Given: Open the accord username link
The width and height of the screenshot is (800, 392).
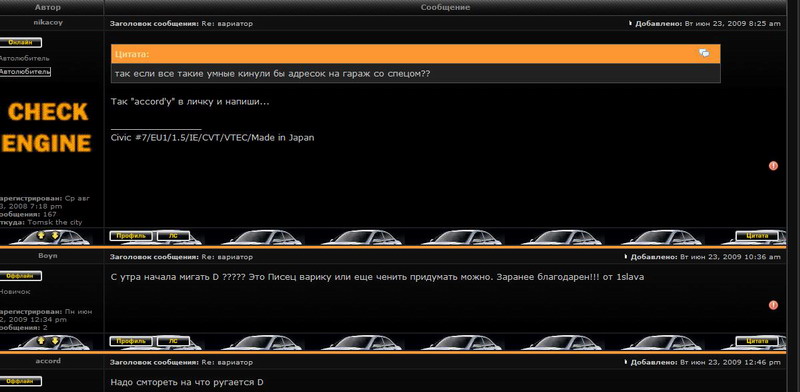Looking at the screenshot, I should (x=48, y=361).
